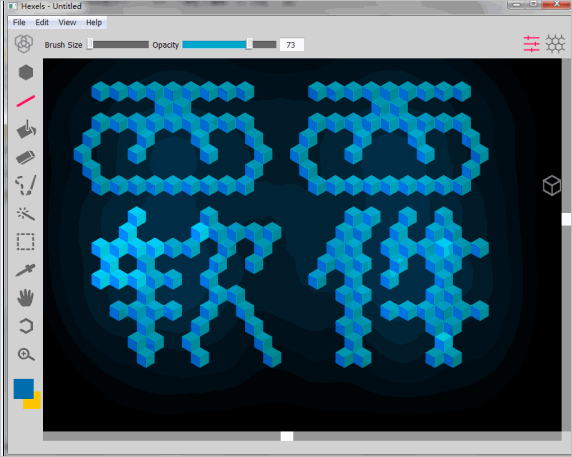Maximize the Hexels window

[x=533, y=4]
